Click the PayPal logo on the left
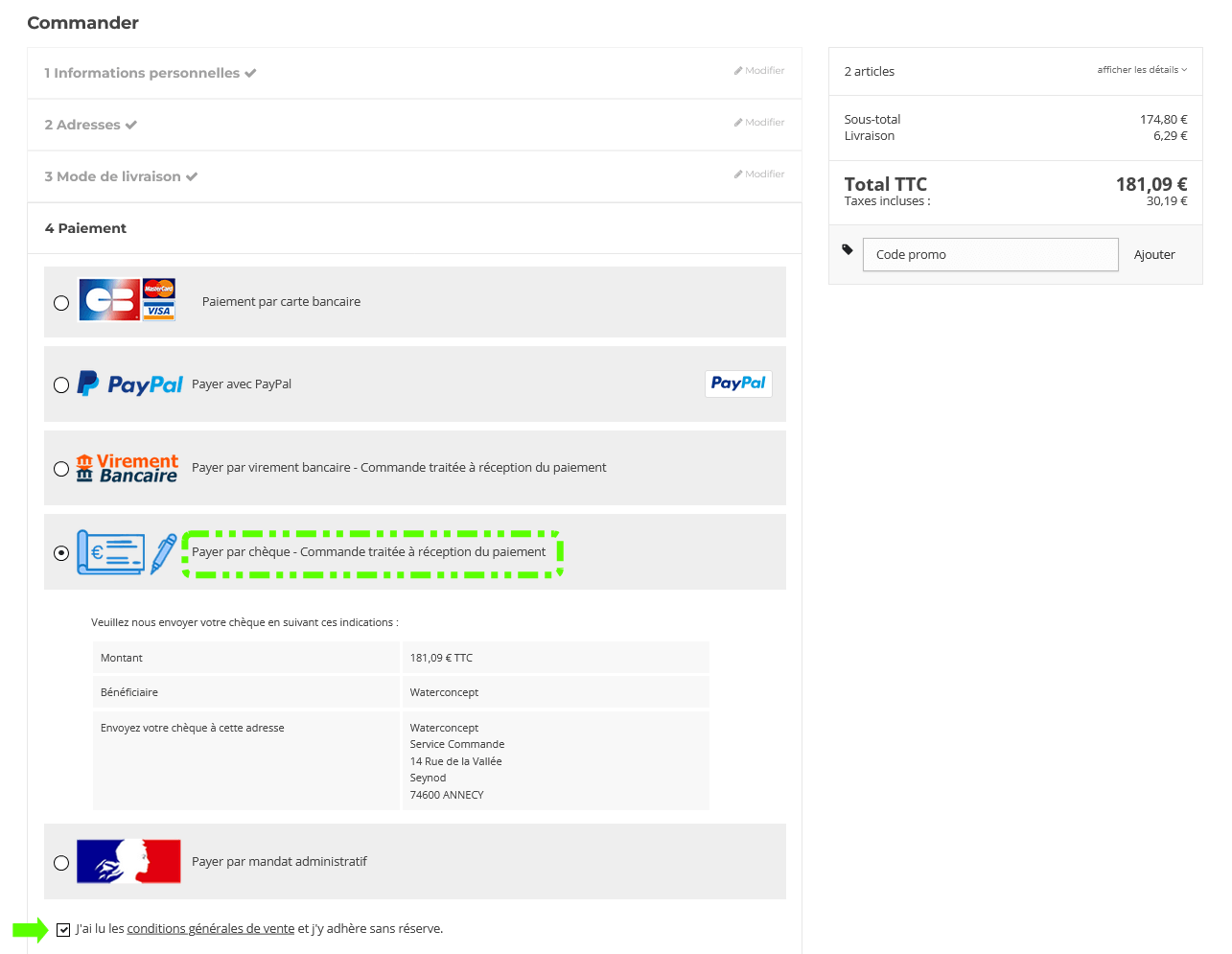Viewport: 1232px width, 954px height. pyautogui.click(x=129, y=384)
